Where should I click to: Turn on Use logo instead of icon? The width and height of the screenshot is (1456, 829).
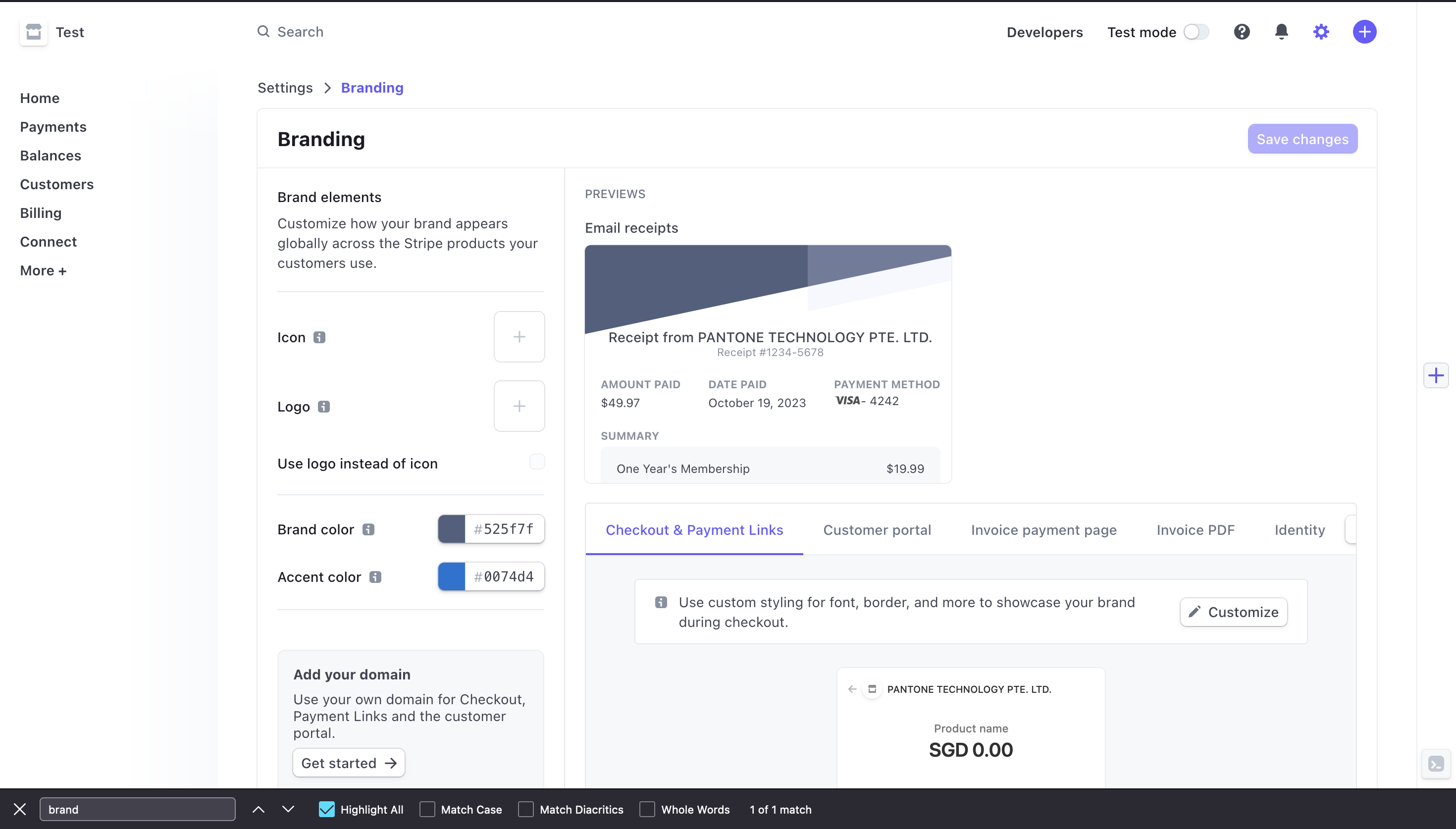(x=536, y=461)
